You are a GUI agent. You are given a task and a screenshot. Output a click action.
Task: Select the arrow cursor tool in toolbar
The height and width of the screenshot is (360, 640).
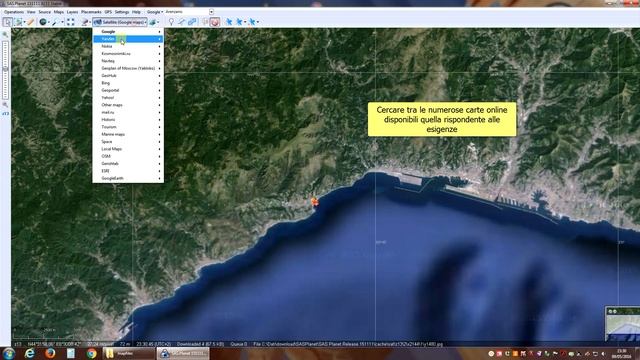click(x=8, y=22)
